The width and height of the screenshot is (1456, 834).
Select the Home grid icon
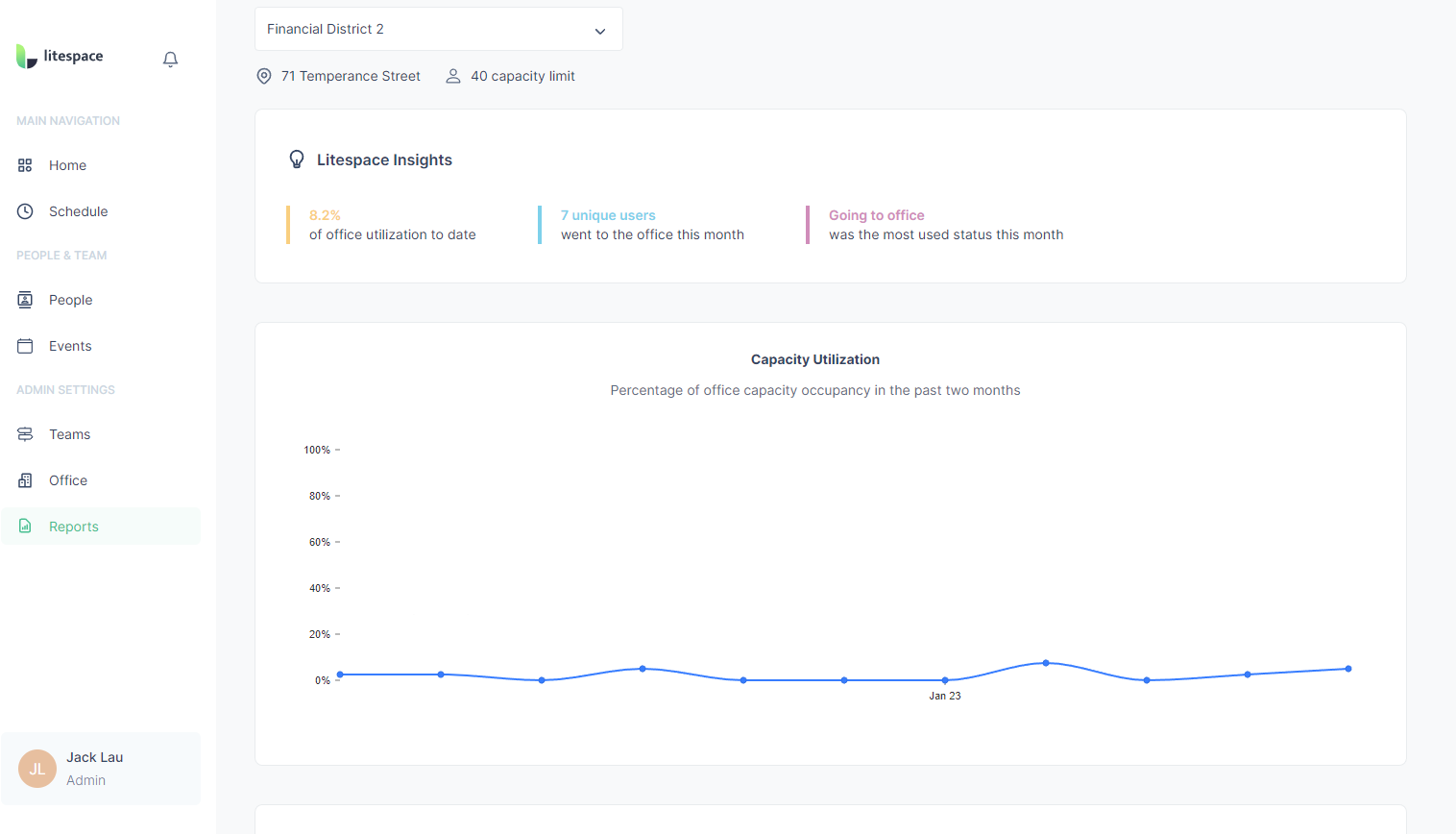pyautogui.click(x=24, y=164)
